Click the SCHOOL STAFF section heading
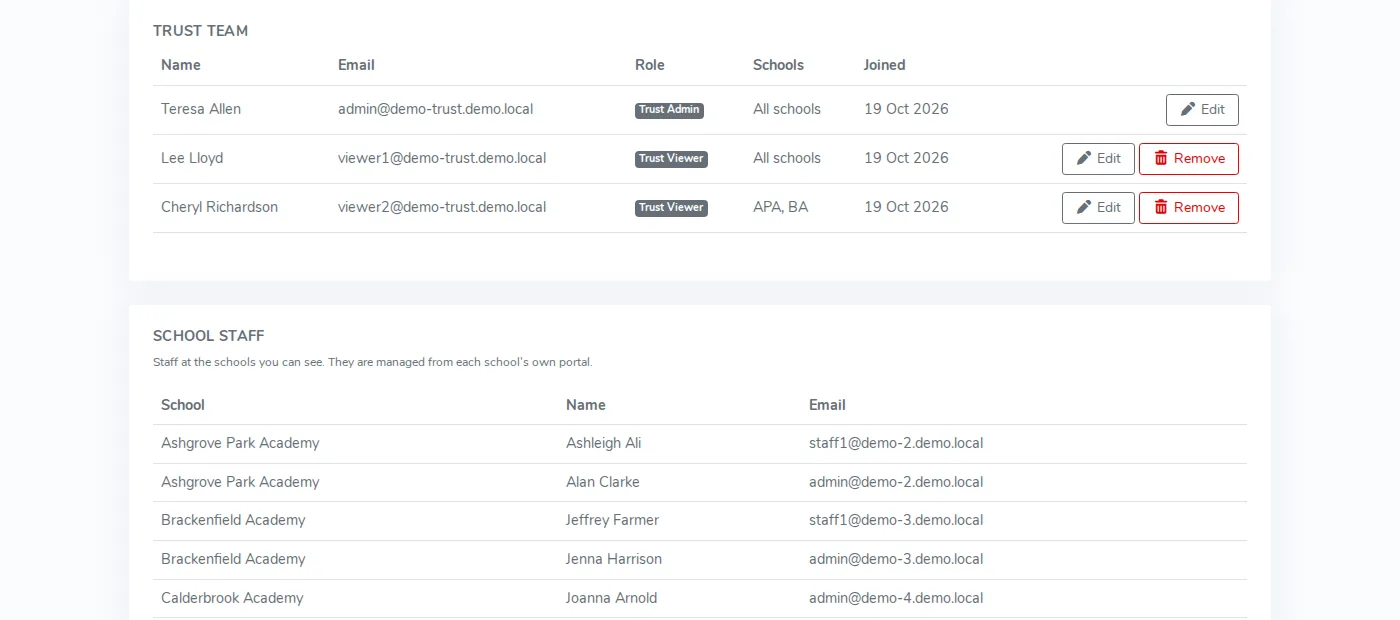The height and width of the screenshot is (620, 1400). click(208, 336)
